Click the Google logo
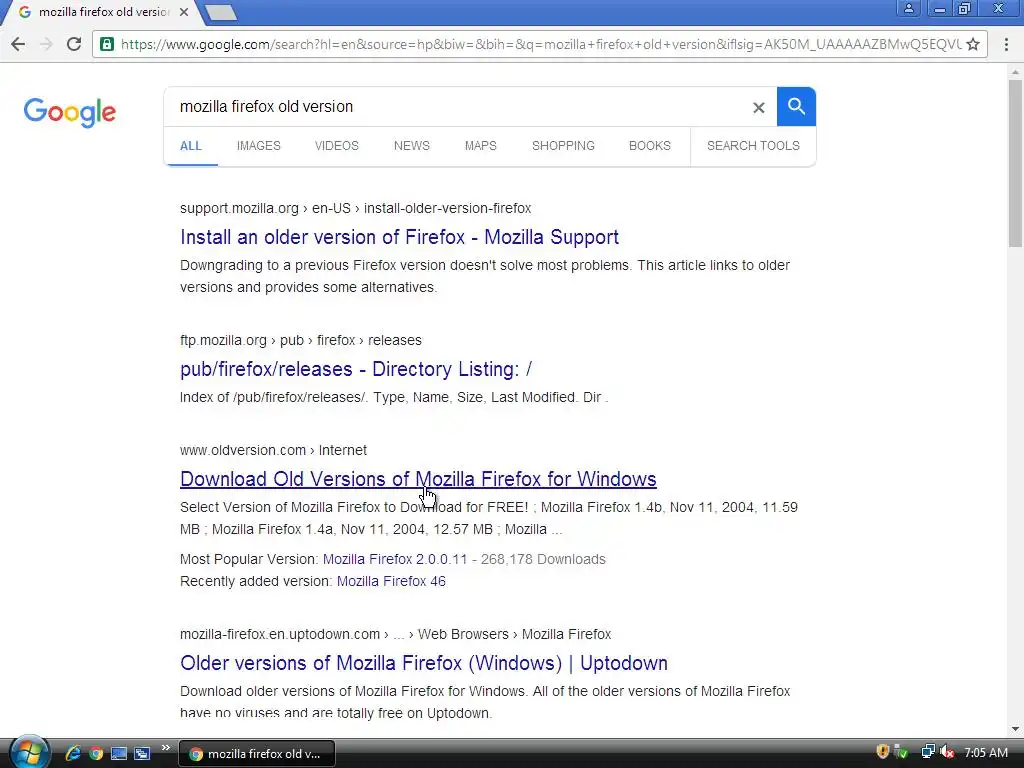Screen dimensions: 1024x768 [70, 112]
